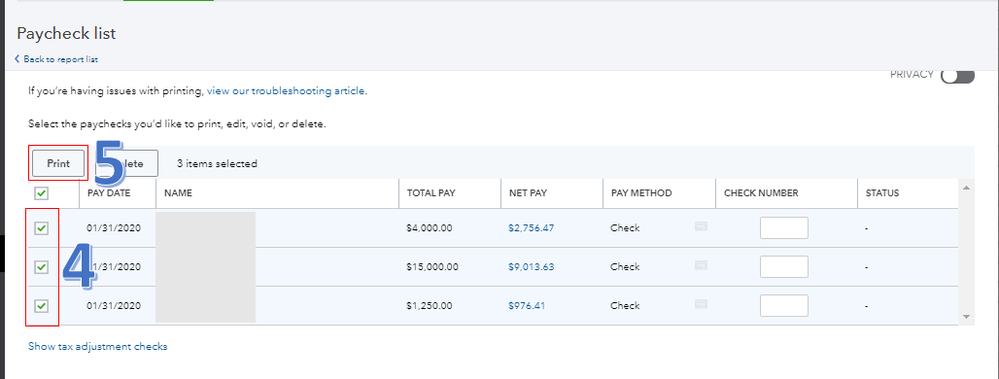The width and height of the screenshot is (999, 379).
Task: Click check number field for $4,000.00 row
Action: tap(784, 228)
